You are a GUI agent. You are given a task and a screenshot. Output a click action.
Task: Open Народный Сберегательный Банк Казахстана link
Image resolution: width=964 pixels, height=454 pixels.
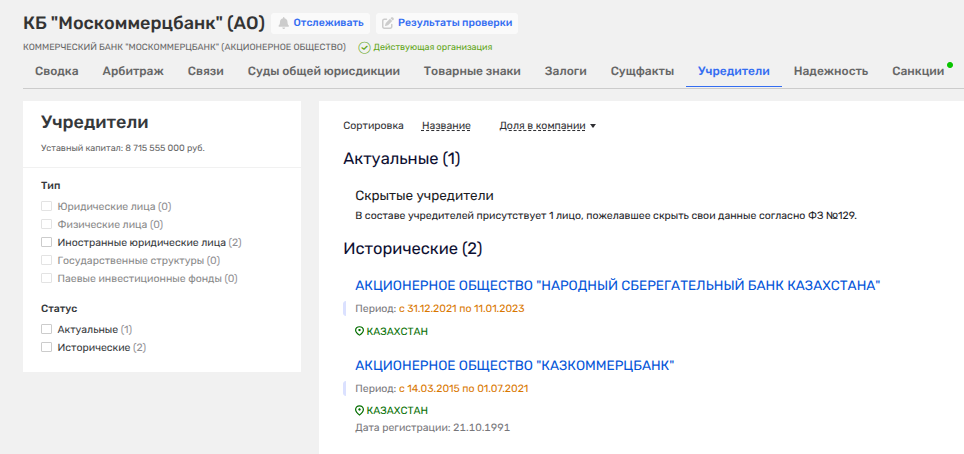coord(618,286)
